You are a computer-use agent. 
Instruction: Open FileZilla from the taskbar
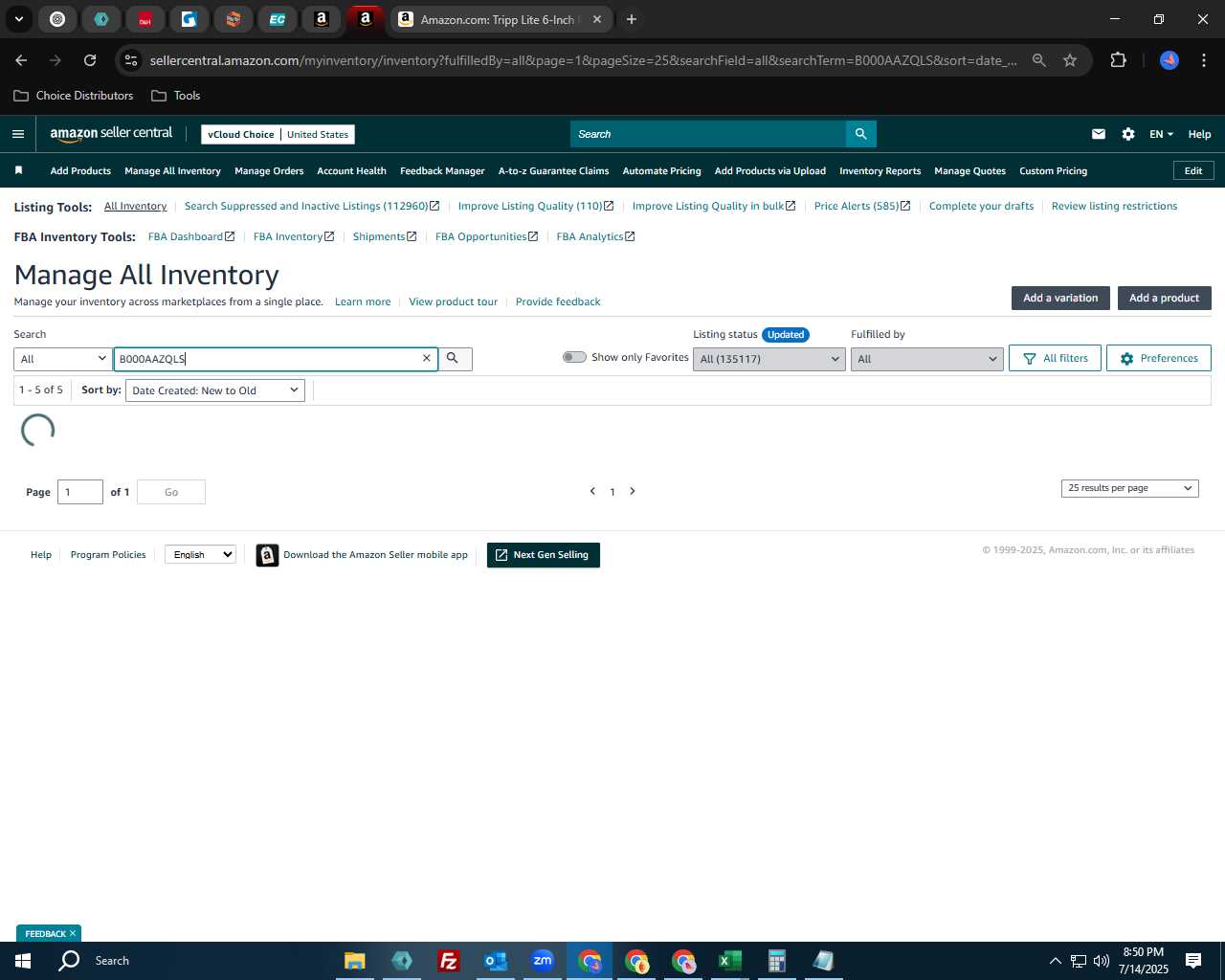coord(448,961)
